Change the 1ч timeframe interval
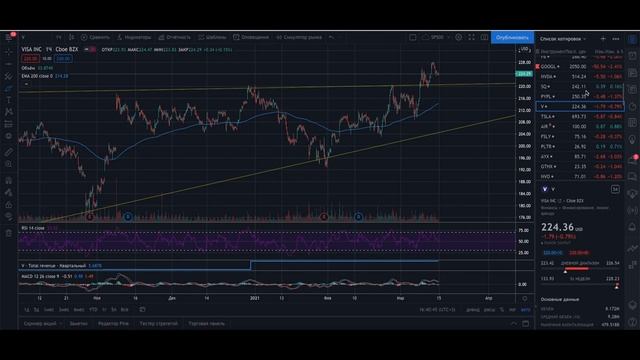 [x=59, y=37]
